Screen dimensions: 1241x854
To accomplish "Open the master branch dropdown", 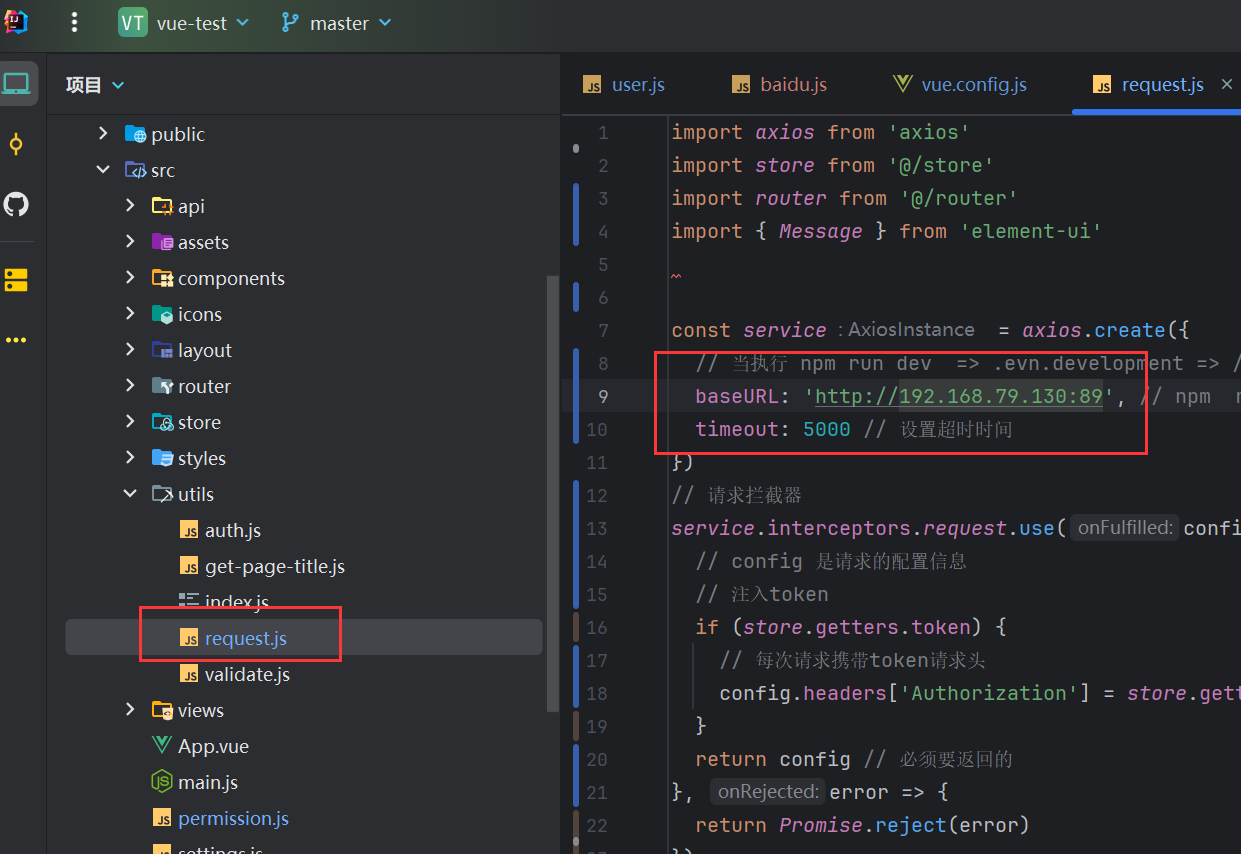I will (x=337, y=23).
